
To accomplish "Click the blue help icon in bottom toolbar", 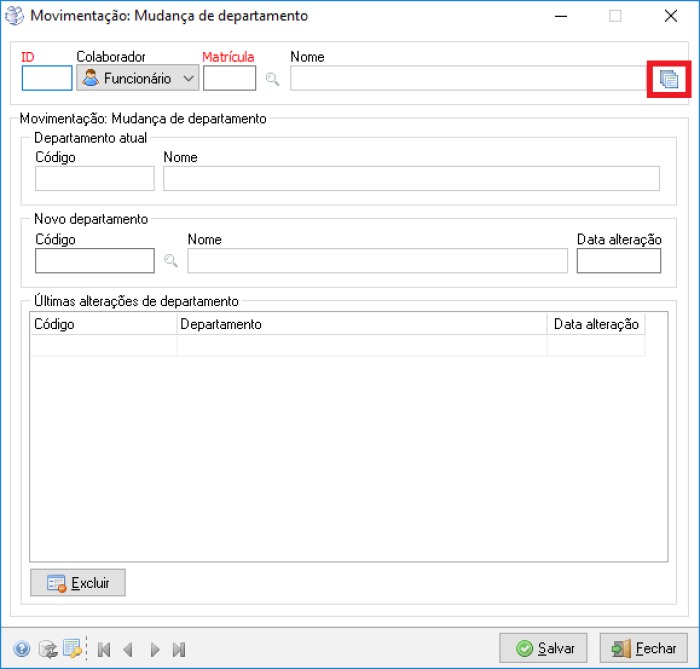I will coord(22,649).
